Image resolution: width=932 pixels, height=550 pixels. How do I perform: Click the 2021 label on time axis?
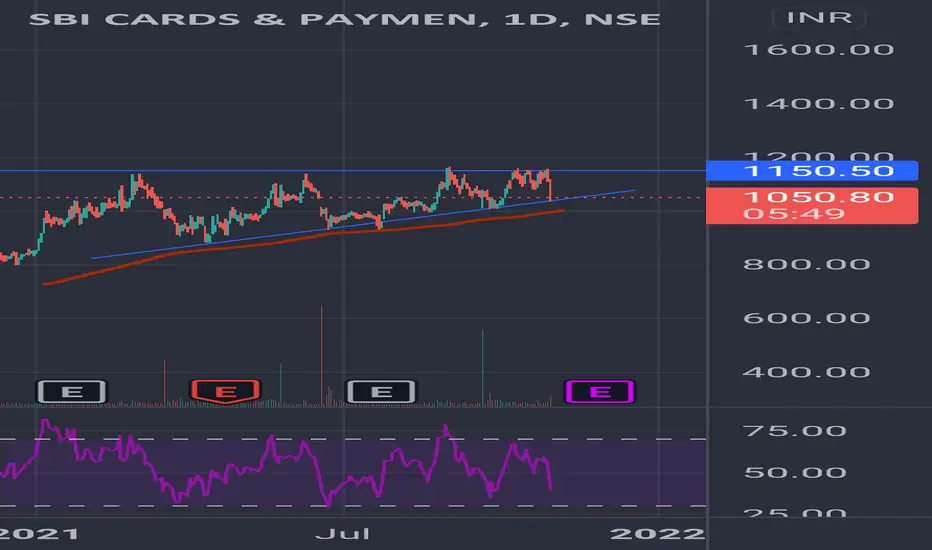pos(39,533)
